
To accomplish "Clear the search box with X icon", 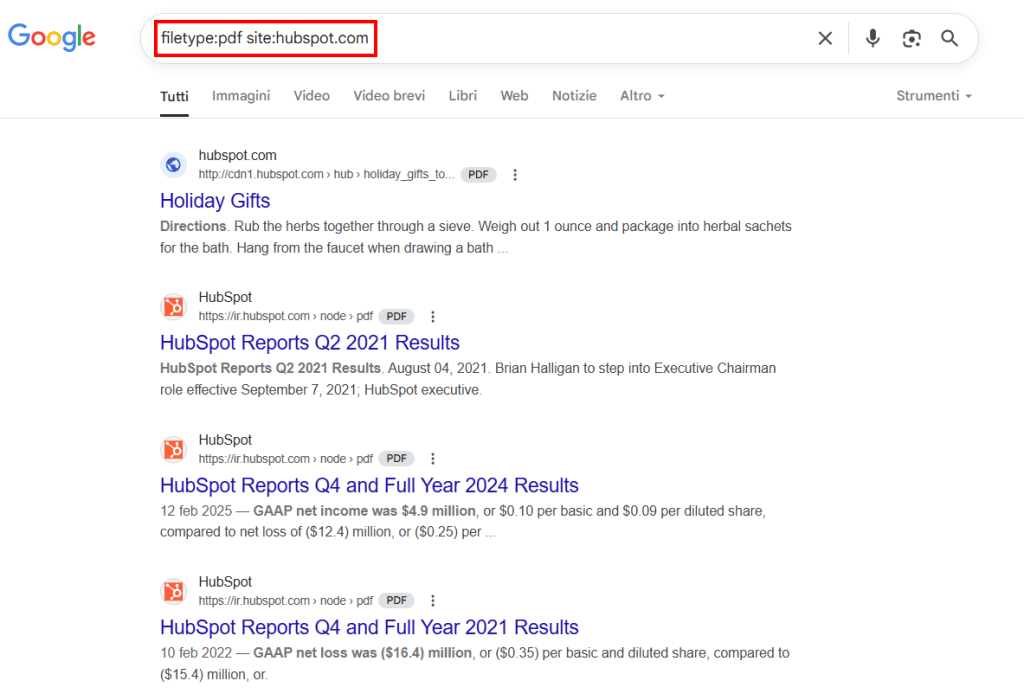I will 825,39.
